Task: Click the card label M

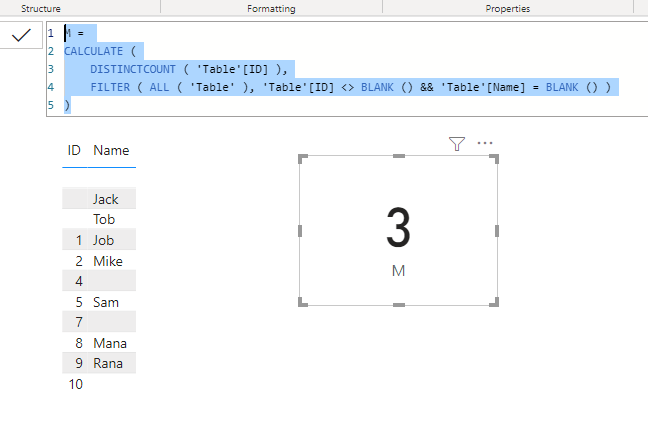Action: pos(398,271)
